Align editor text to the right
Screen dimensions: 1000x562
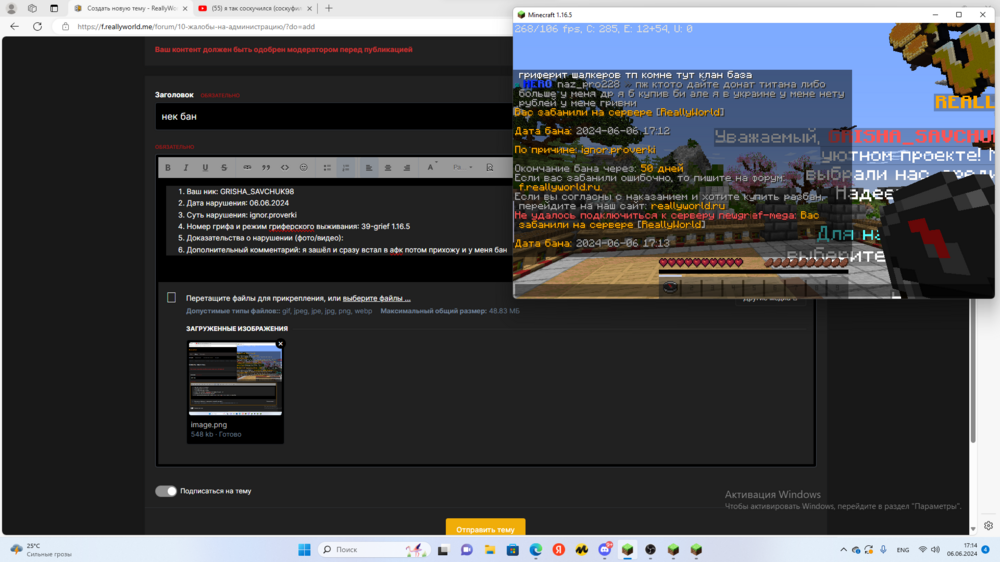(x=406, y=168)
